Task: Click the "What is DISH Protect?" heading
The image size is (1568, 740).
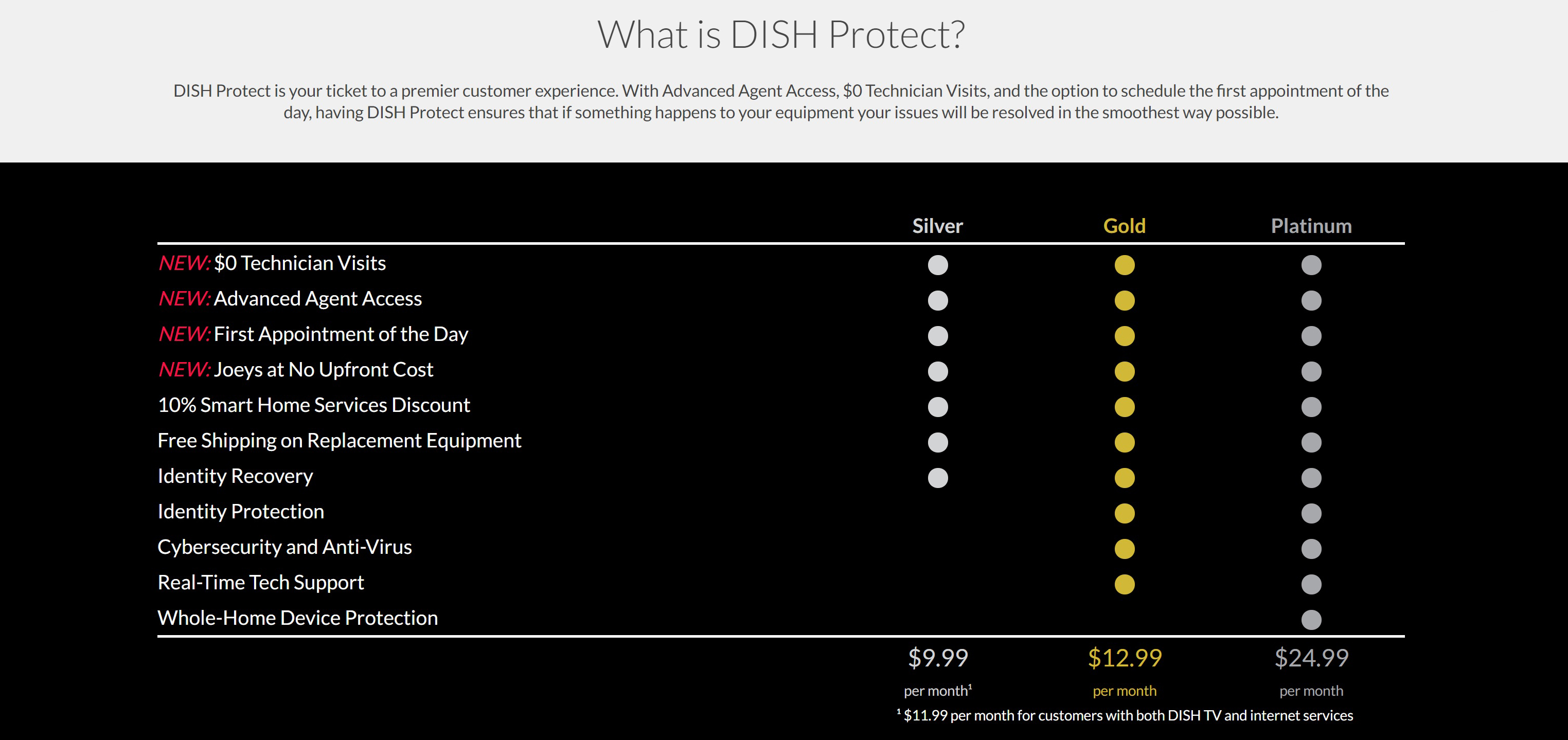Action: tap(781, 34)
